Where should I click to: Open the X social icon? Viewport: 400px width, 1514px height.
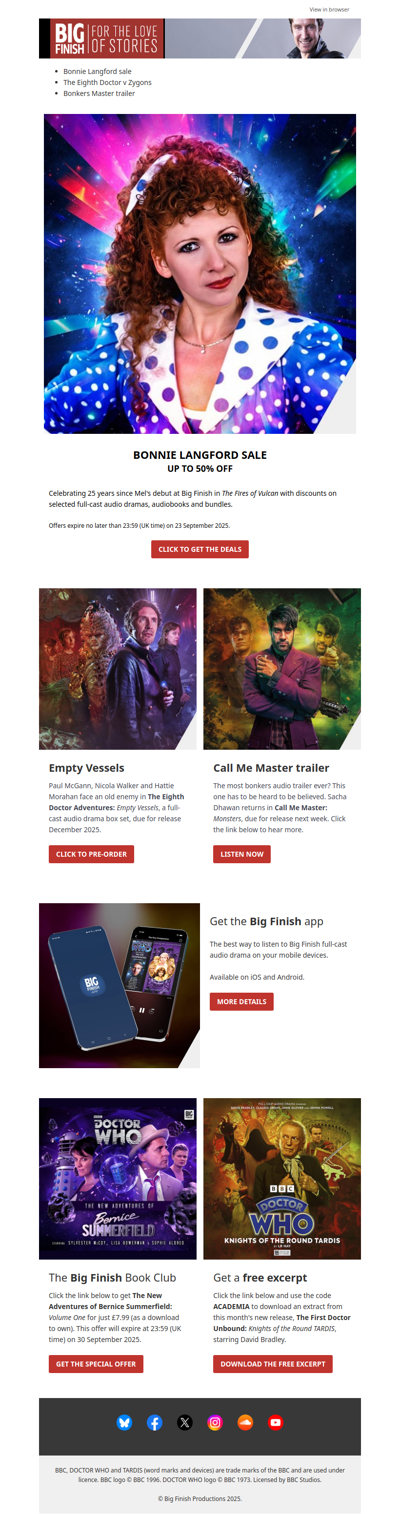pos(185,1422)
